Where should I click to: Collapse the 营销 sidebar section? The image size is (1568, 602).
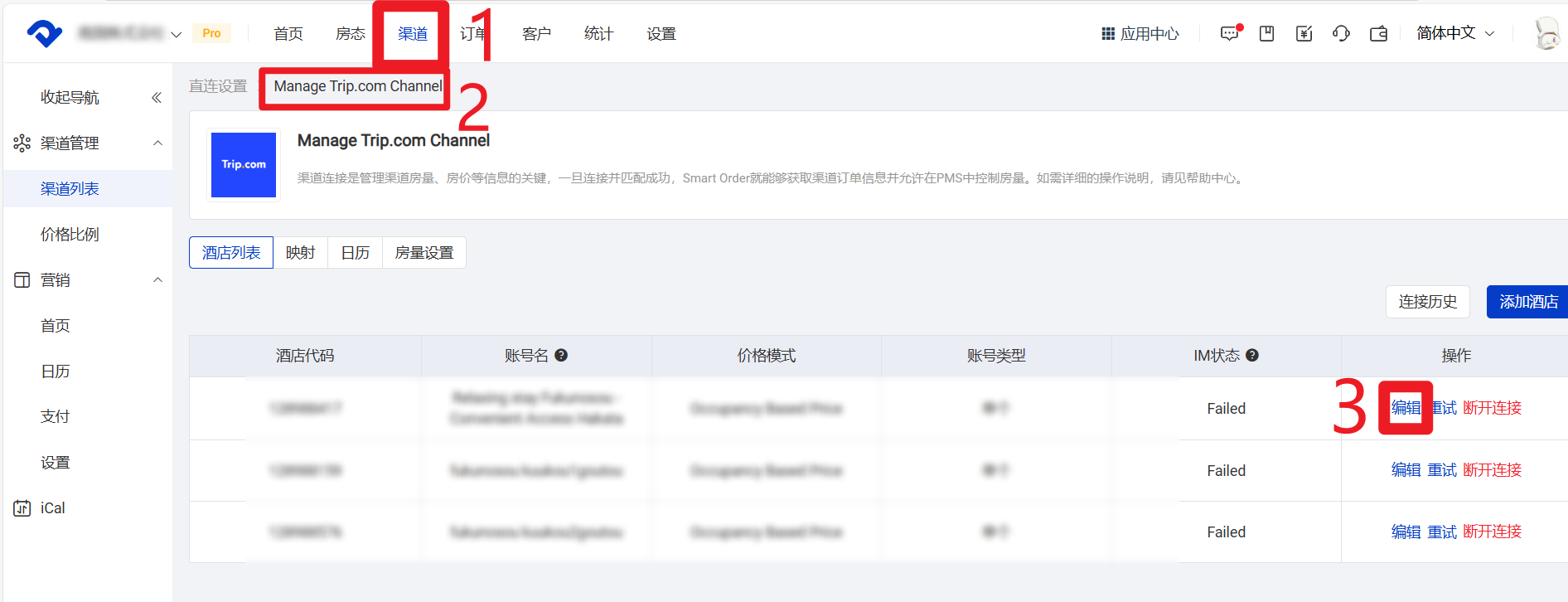(x=157, y=280)
